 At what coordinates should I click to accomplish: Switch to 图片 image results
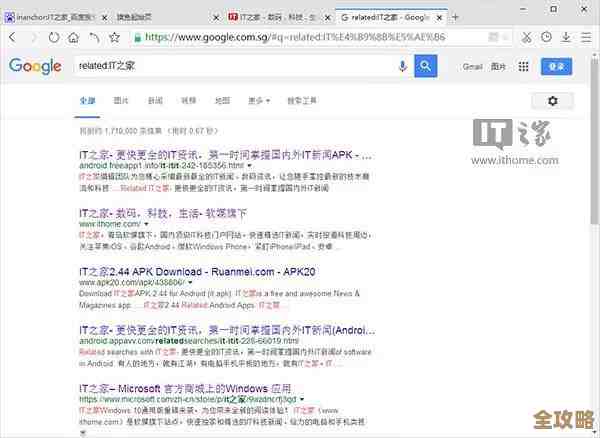coord(121,101)
